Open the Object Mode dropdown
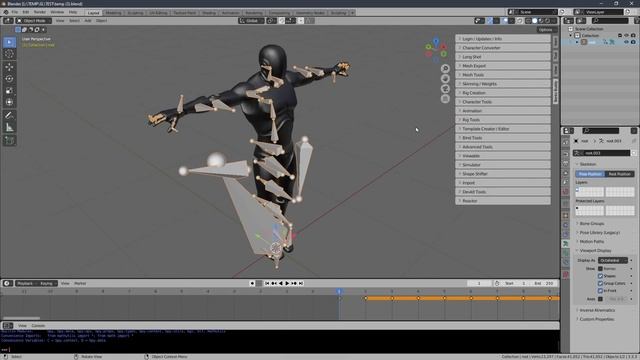The image size is (640, 360). (x=34, y=20)
